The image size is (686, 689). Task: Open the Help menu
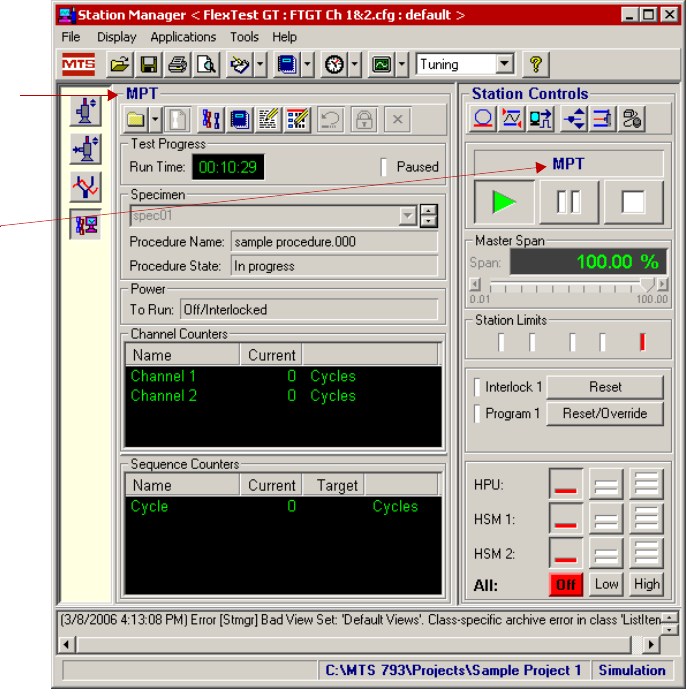click(284, 37)
